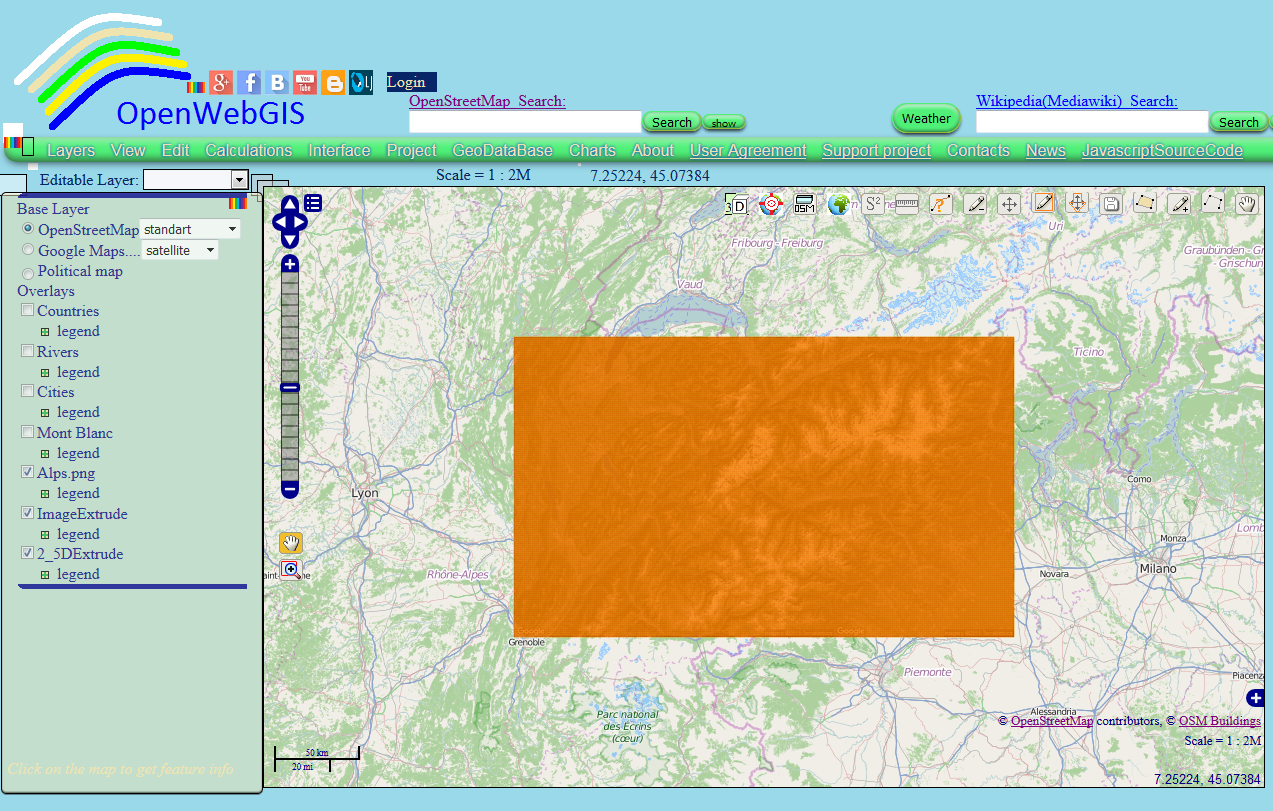The width and height of the screenshot is (1273, 811).
Task: Open the JavascriptSourceCode link
Action: [x=1162, y=150]
